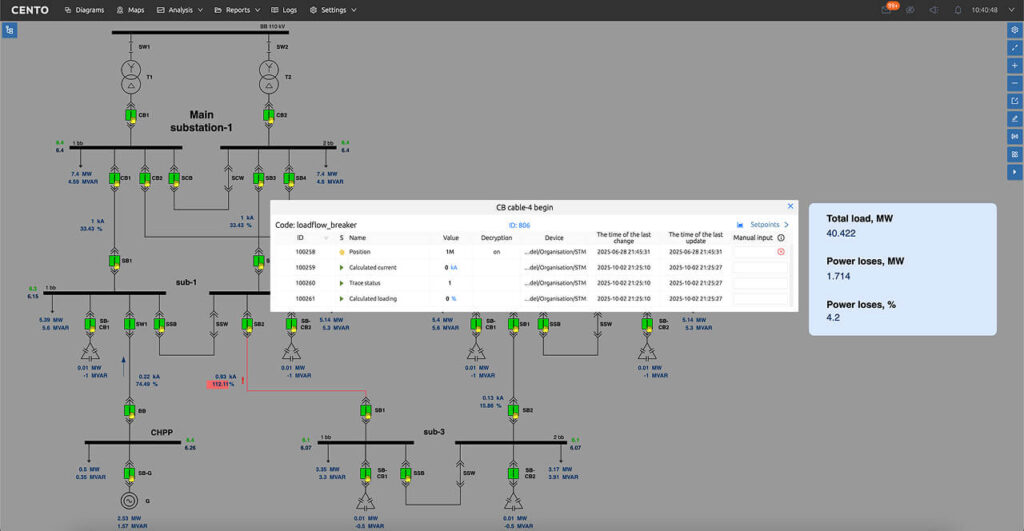Open the Logs menu item
Image resolution: width=1024 pixels, height=531 pixels.
tap(284, 10)
